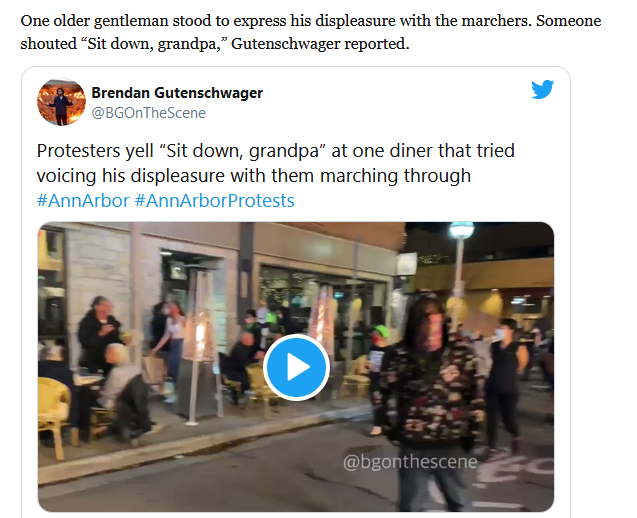Open the #AnnArborProtests hashtag

(x=214, y=201)
